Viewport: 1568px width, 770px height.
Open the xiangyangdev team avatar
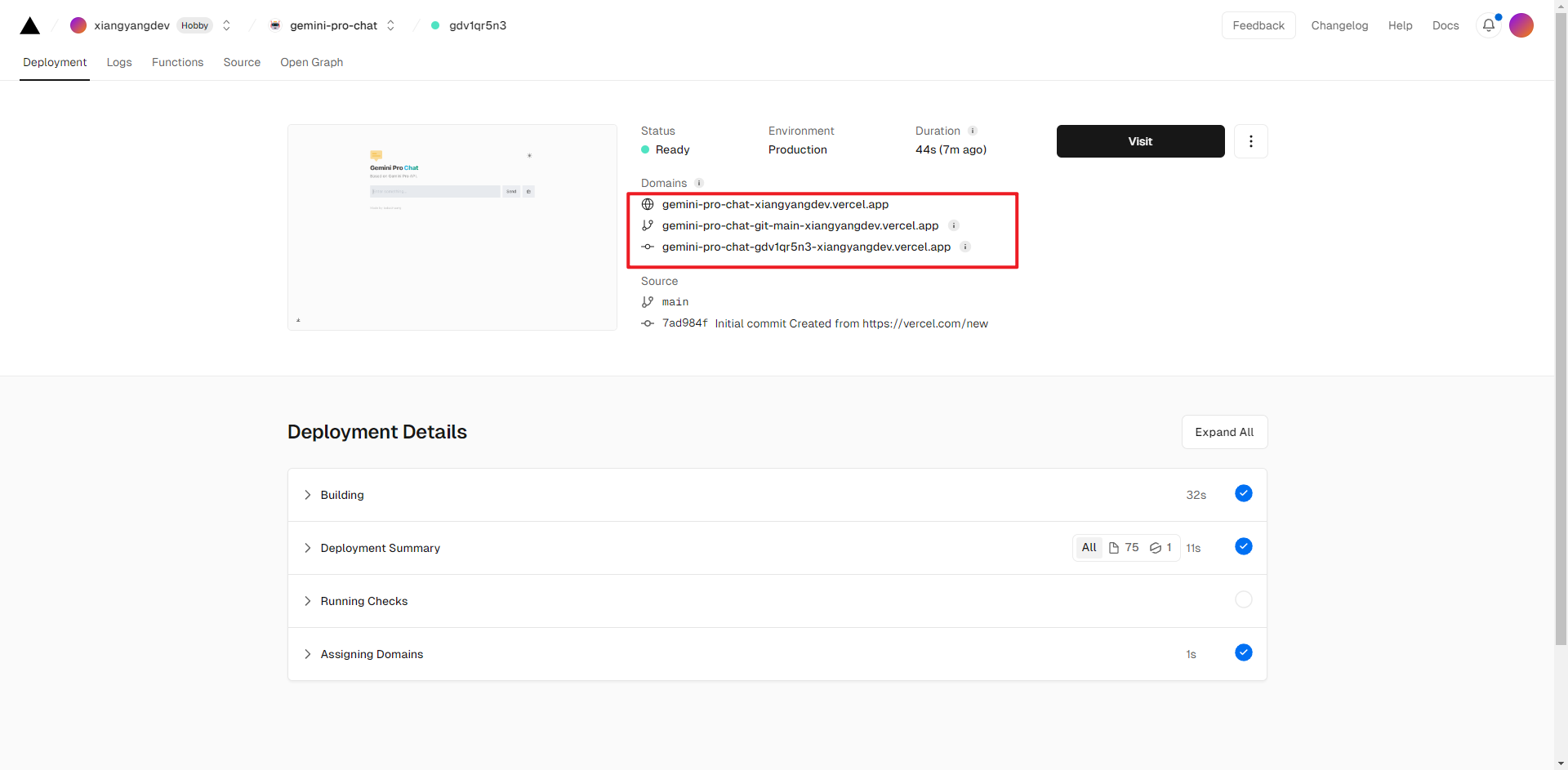pyautogui.click(x=78, y=25)
